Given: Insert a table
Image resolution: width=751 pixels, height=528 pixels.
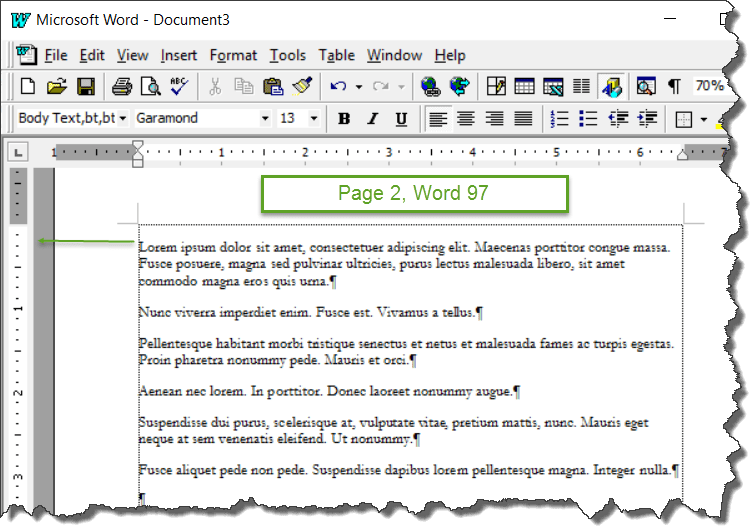Looking at the screenshot, I should point(524,87).
